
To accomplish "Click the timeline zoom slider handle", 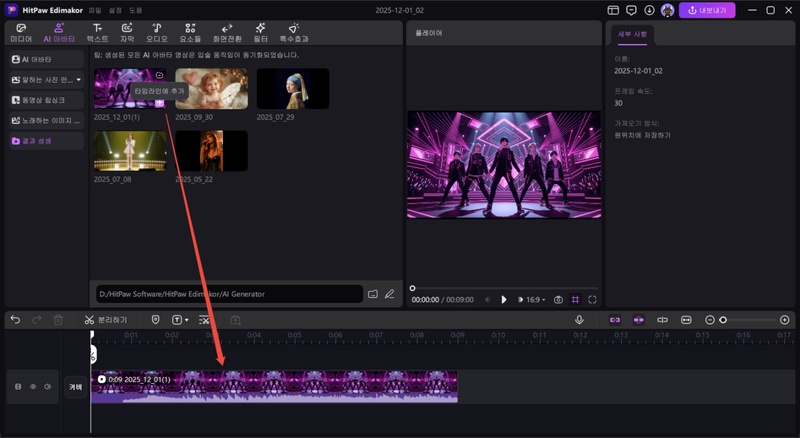I will 723,320.
